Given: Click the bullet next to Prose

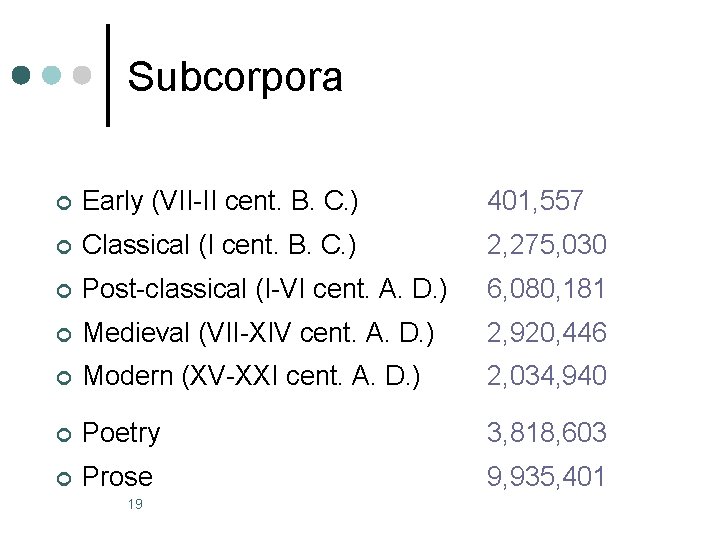Looking at the screenshot, I should (63, 478).
